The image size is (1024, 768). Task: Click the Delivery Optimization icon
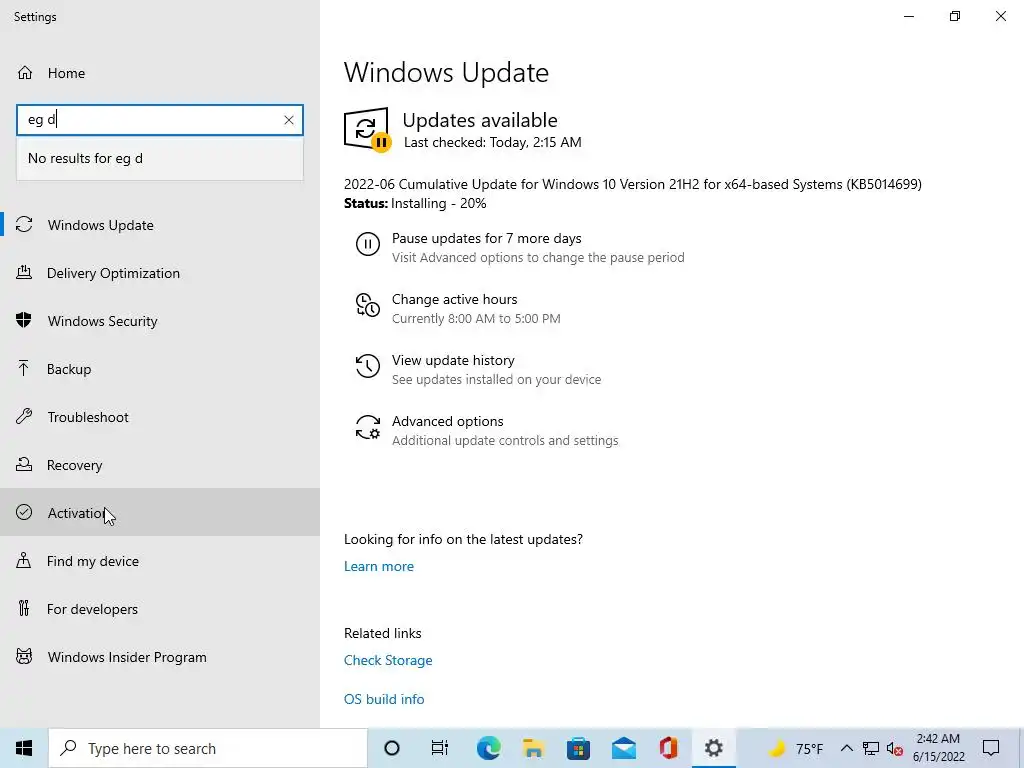tap(24, 273)
